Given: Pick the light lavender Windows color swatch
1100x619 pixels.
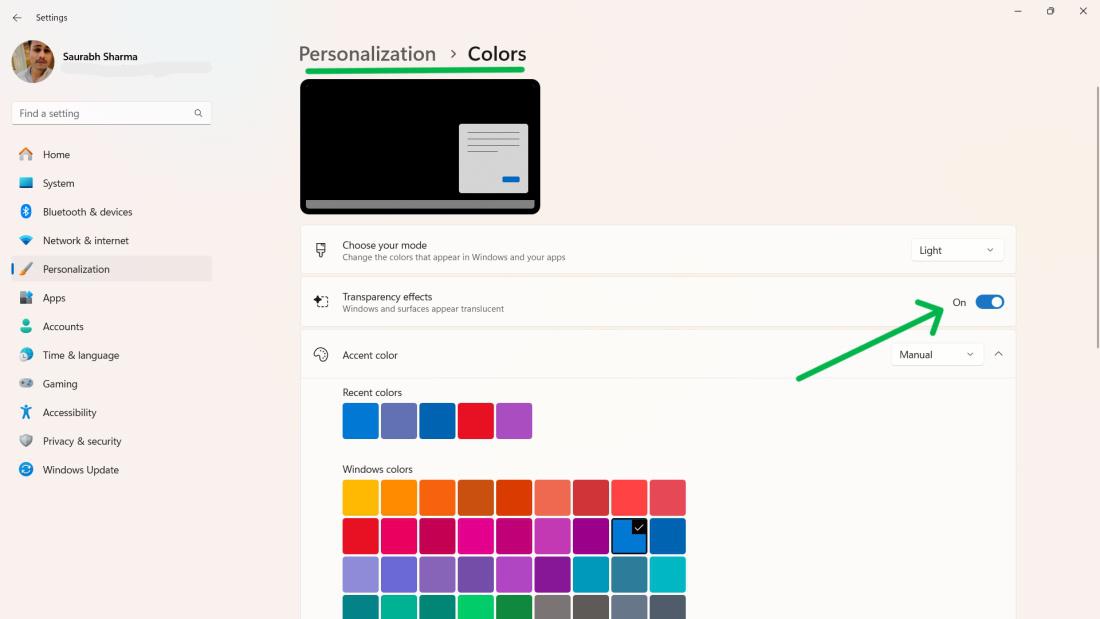Looking at the screenshot, I should coord(361,575).
